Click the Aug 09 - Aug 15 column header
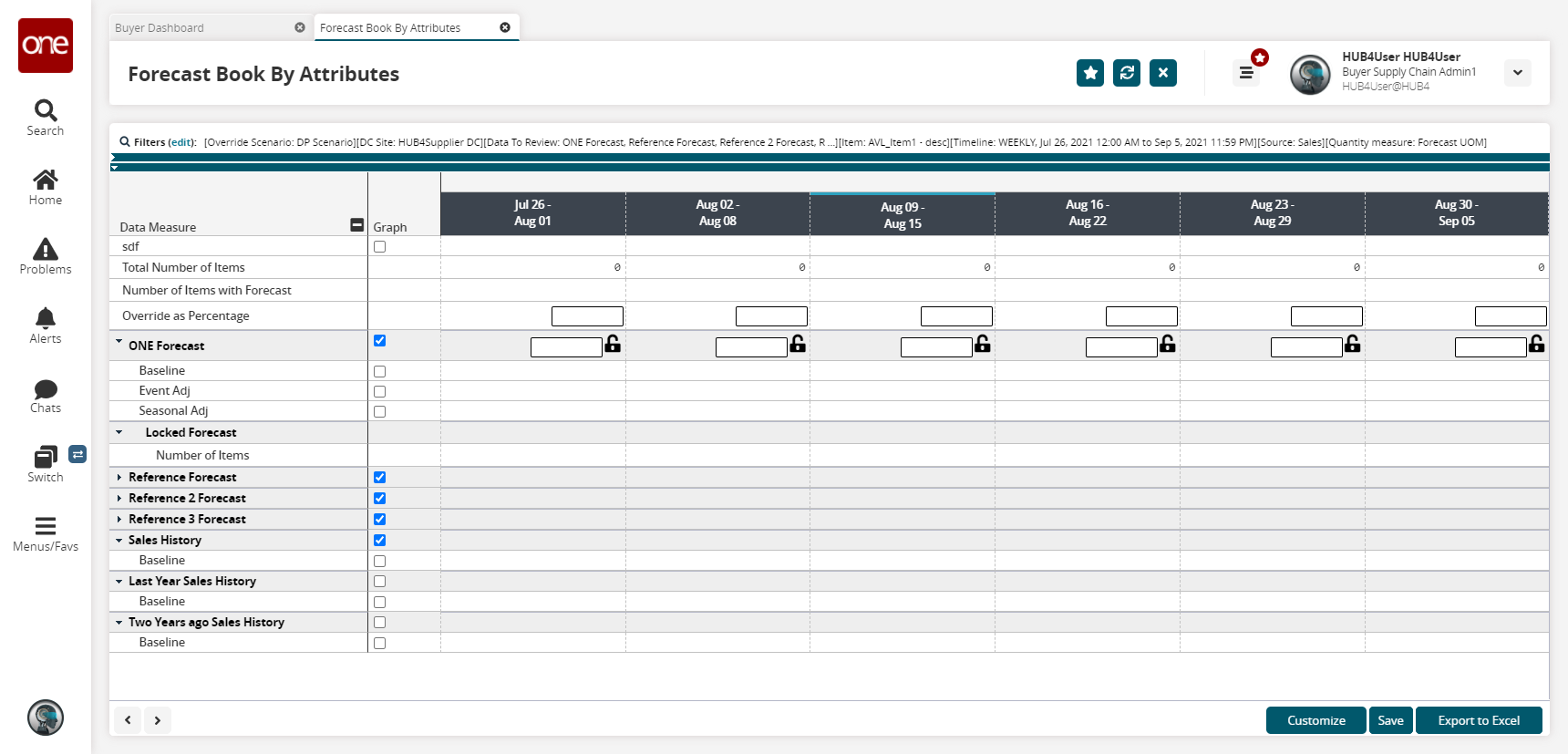1568x754 pixels. click(903, 215)
